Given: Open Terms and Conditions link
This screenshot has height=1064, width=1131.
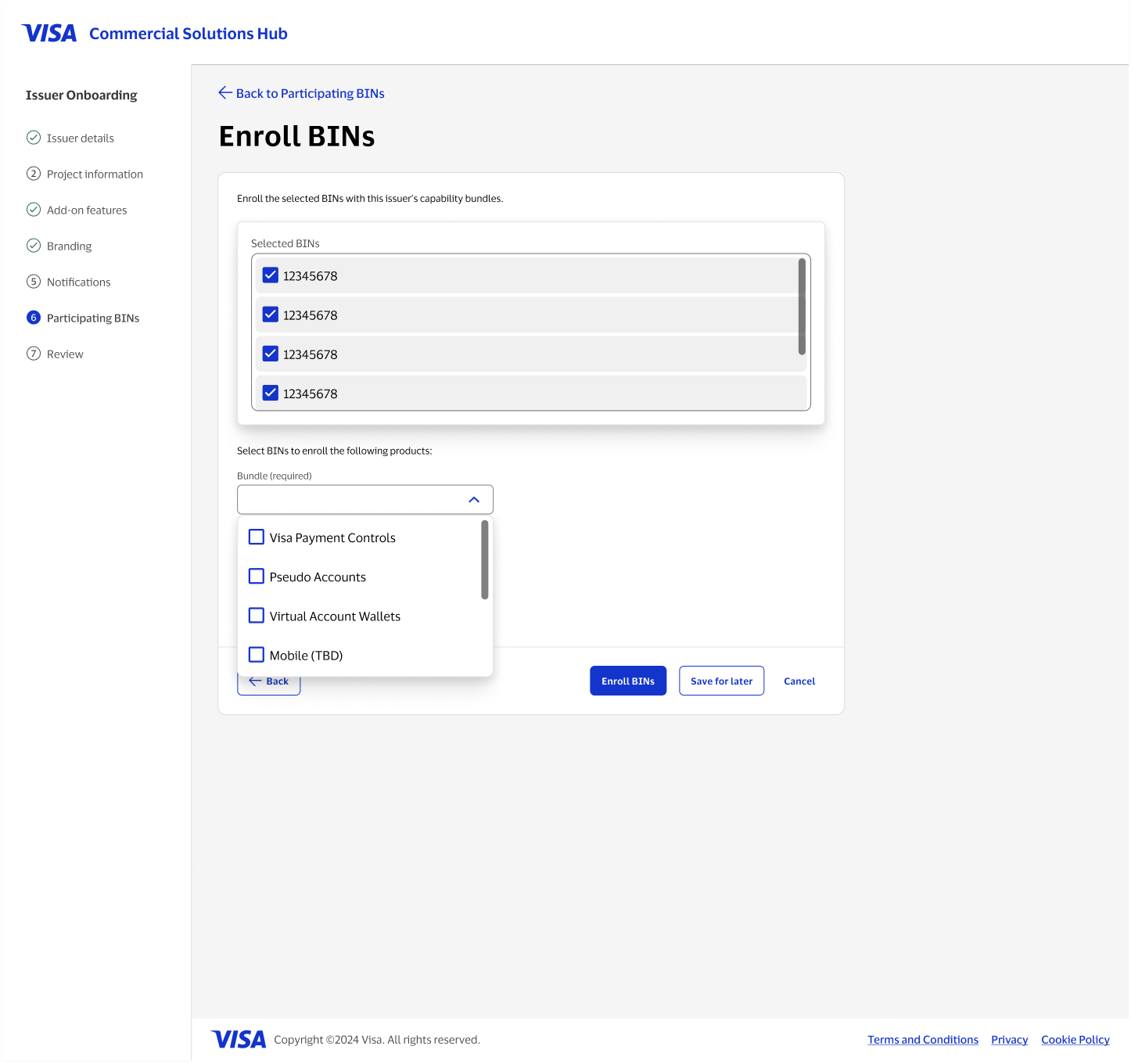Looking at the screenshot, I should click(x=923, y=1040).
